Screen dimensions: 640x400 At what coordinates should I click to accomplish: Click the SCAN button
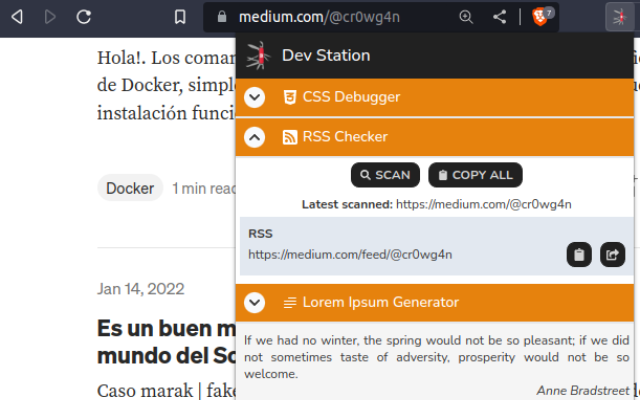[385, 175]
